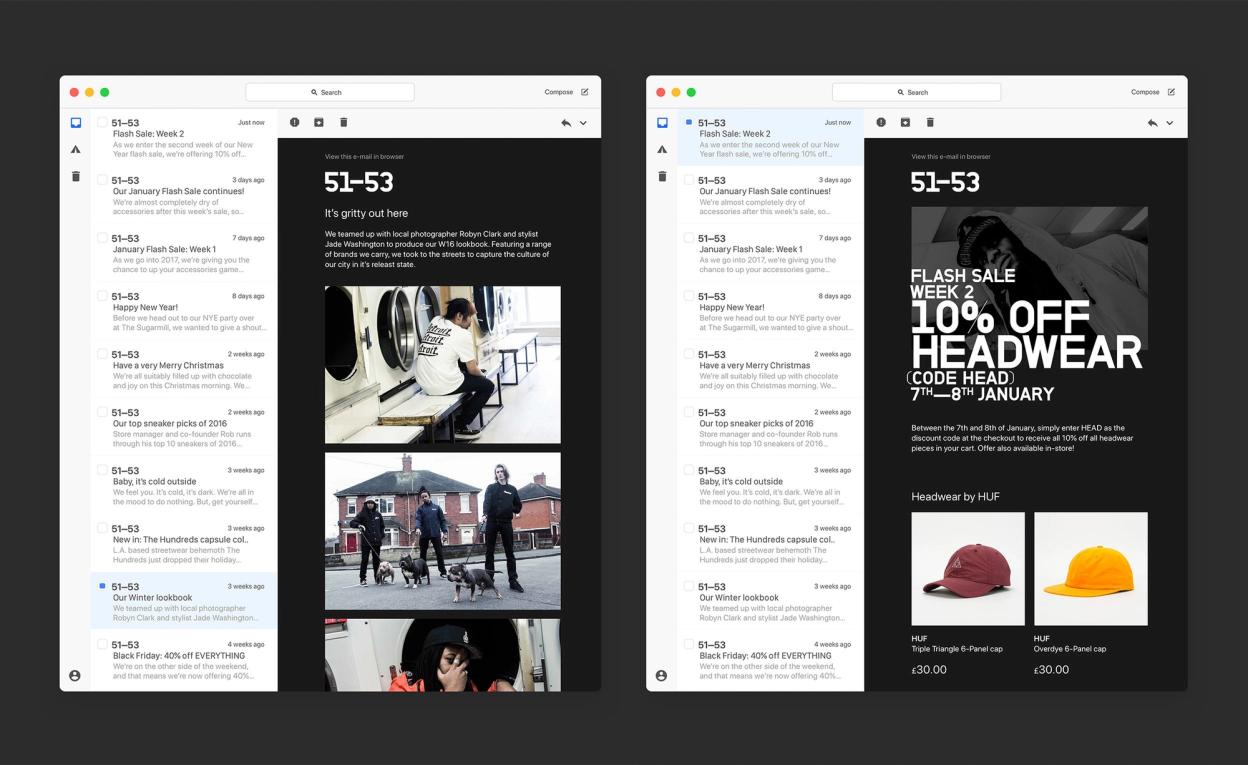1248x765 pixels.
Task: Tick checkbox for January Flash Sale: Week 1, left window
Action: coord(102,238)
